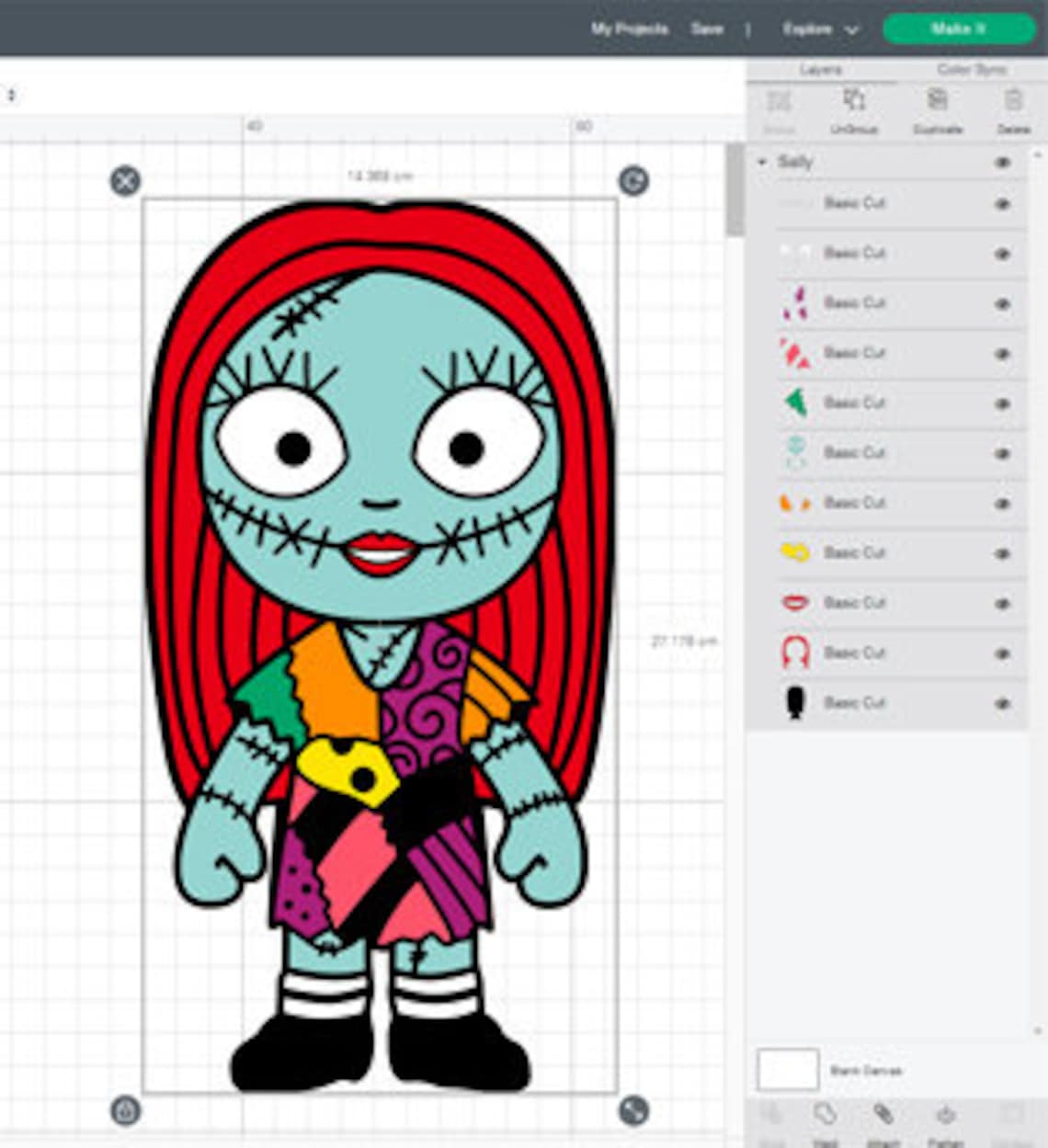This screenshot has width=1048, height=1148.
Task: Toggle visibility of the lips Basic Cut layer
Action: 1003,603
